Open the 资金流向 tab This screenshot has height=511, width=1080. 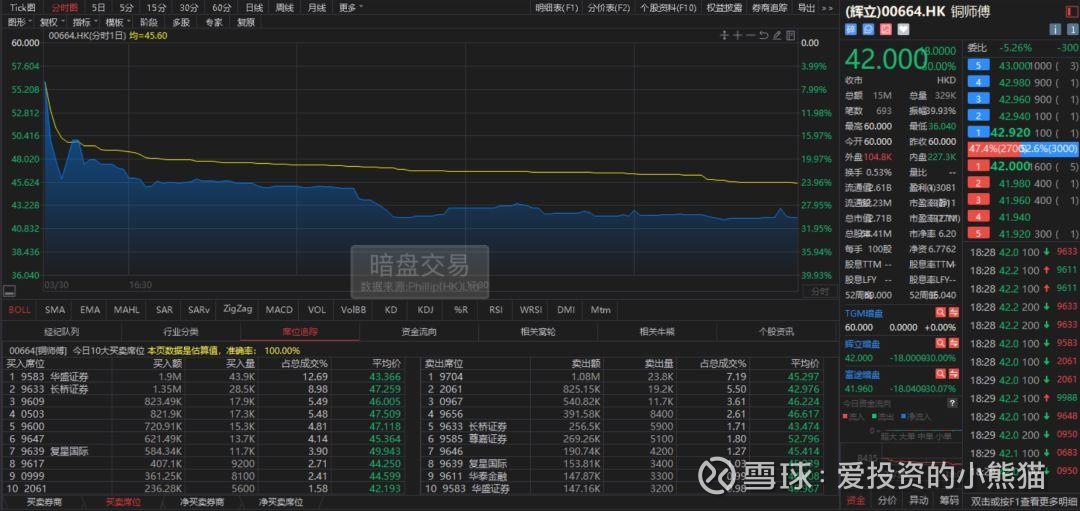419,331
